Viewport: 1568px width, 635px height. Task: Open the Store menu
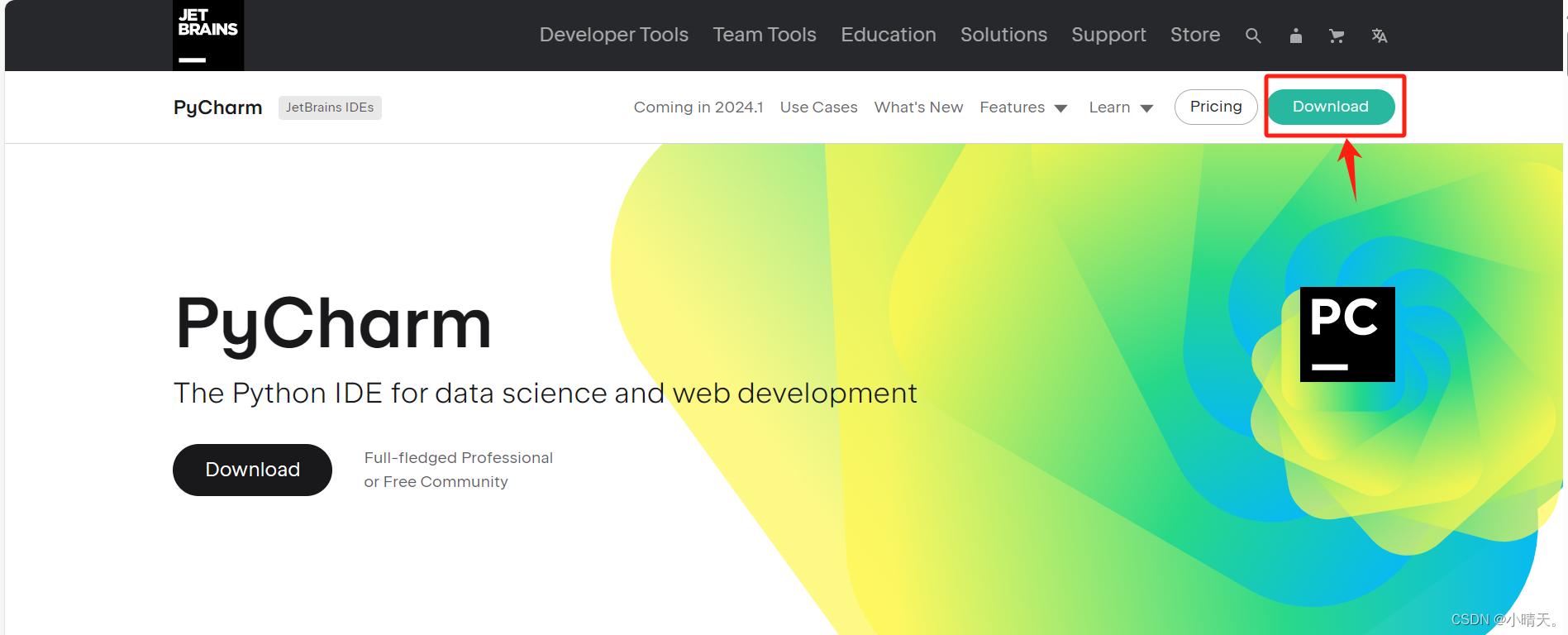coord(1195,35)
